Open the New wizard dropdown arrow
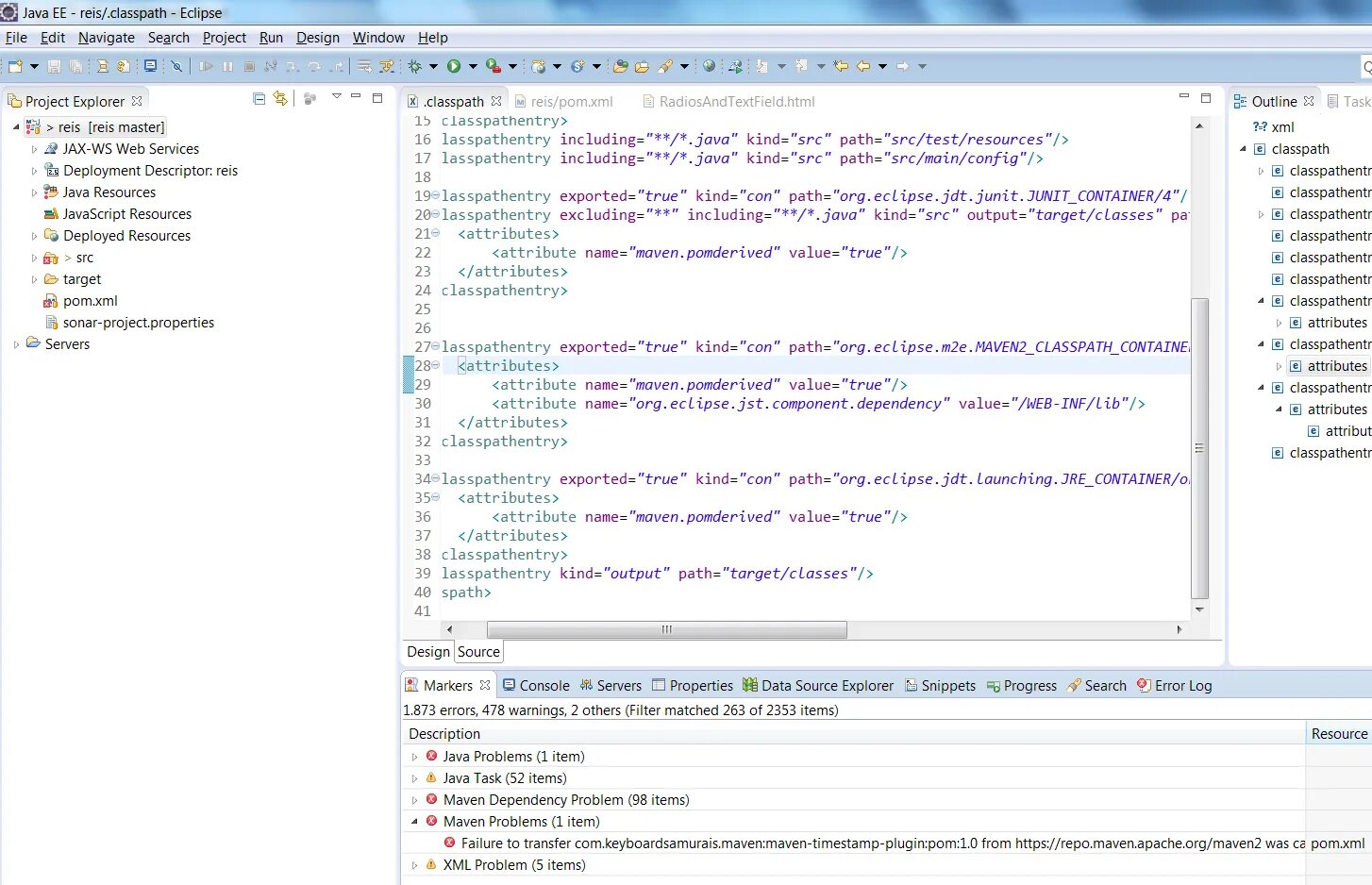 [34, 66]
